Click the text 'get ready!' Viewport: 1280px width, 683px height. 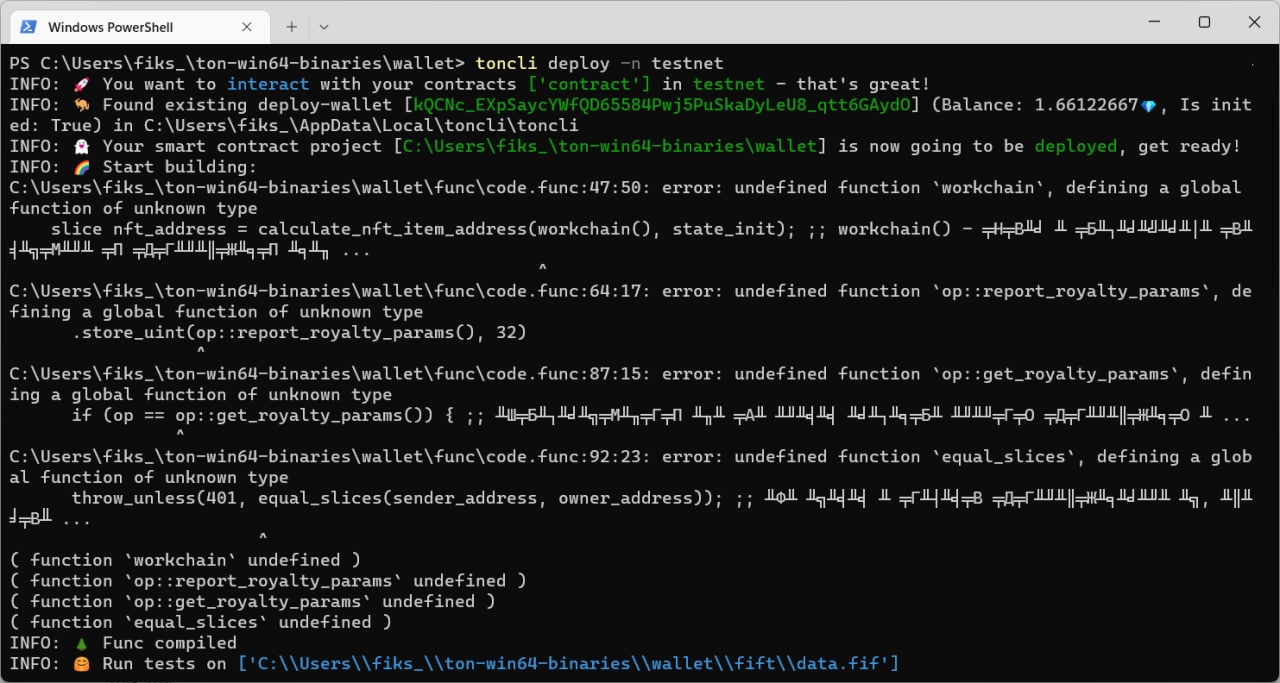(1190, 146)
